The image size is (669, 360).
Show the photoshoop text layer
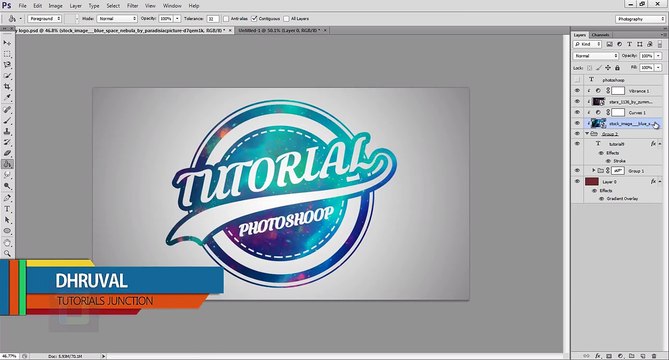point(577,80)
